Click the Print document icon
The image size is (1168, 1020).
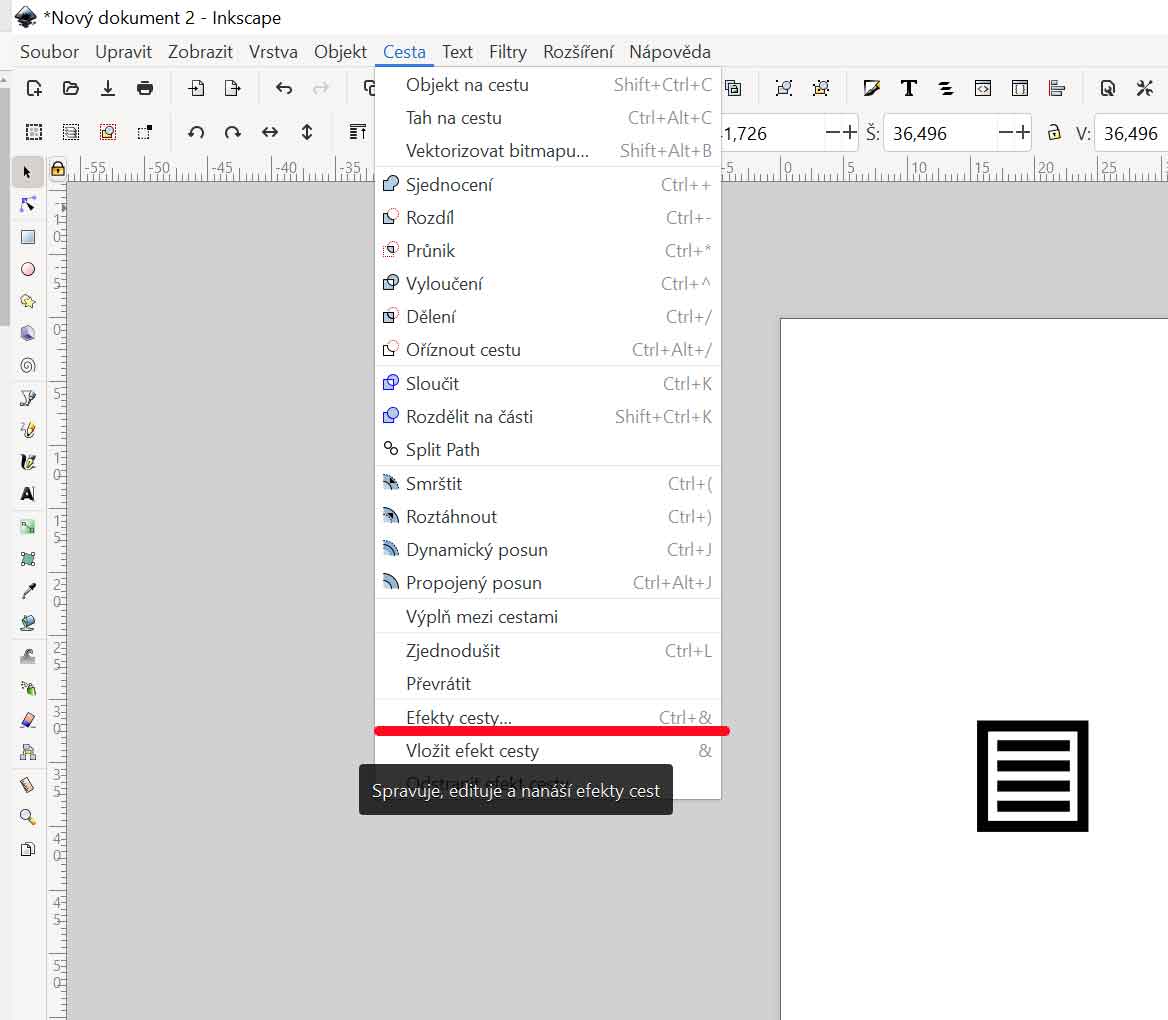pos(145,88)
